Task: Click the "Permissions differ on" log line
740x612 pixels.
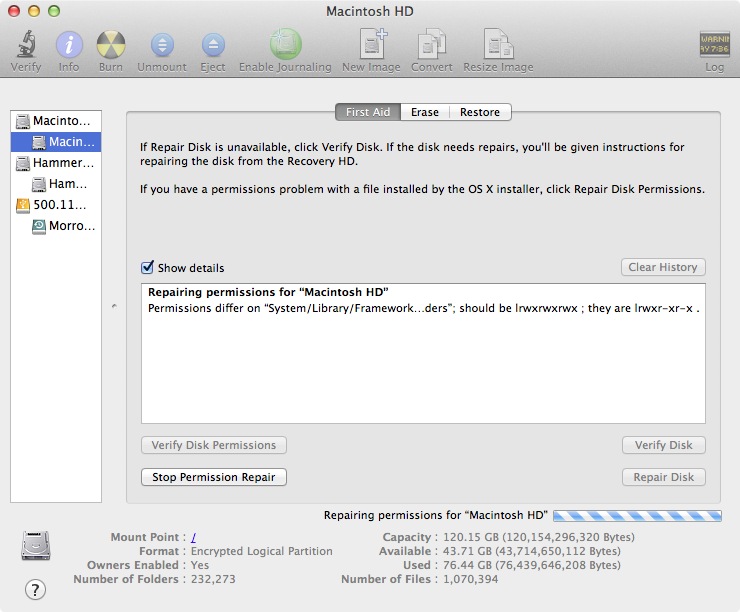Action: 423,308
